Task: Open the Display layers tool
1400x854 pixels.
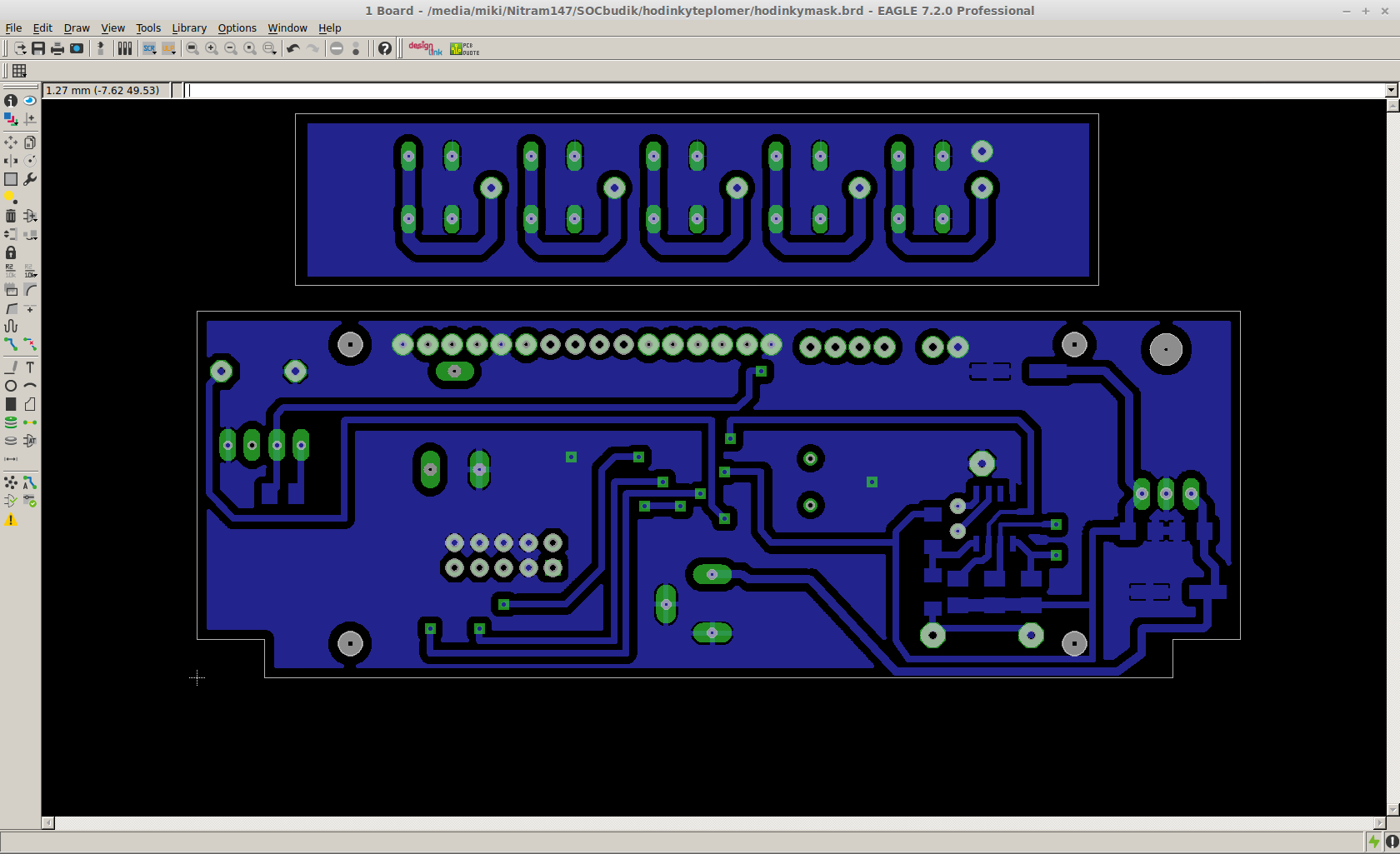Action: coord(11,118)
